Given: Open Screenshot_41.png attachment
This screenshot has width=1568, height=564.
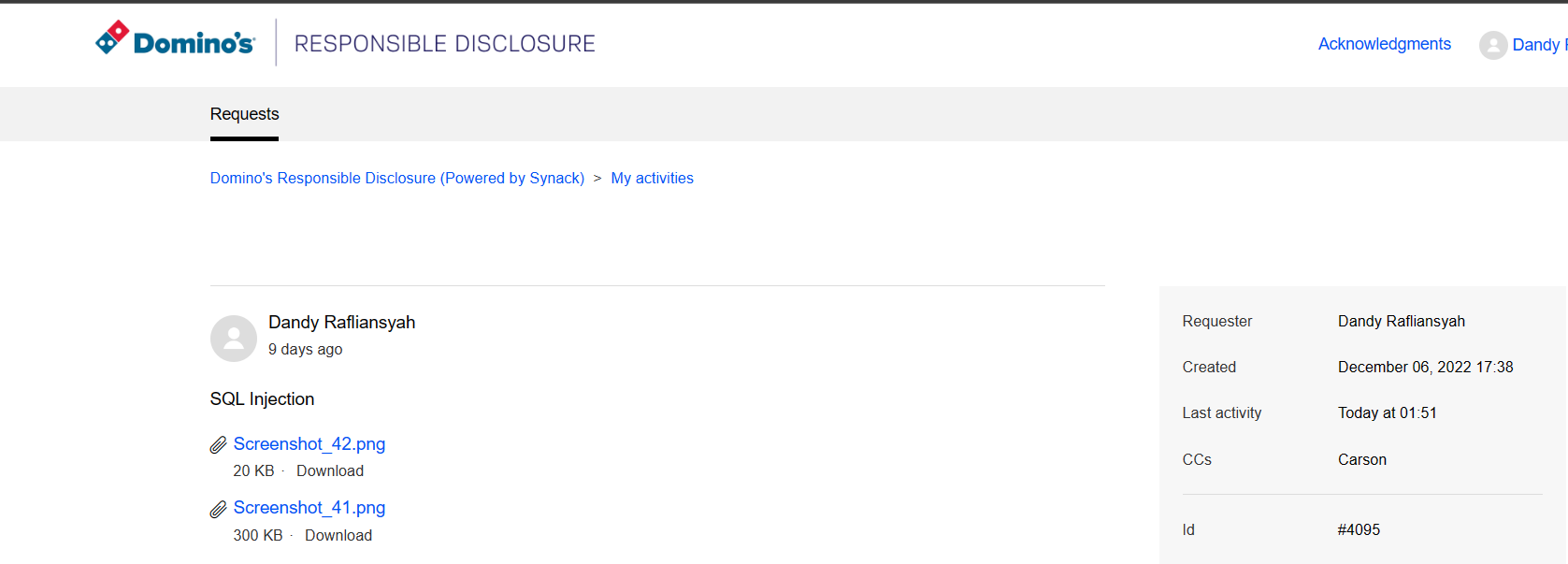Looking at the screenshot, I should coord(309,508).
